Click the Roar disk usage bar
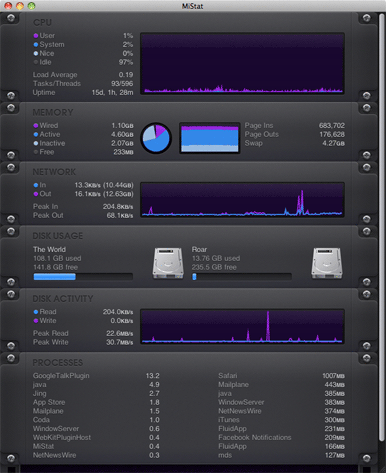Viewport: 386px width, 473px height. [x=242, y=277]
